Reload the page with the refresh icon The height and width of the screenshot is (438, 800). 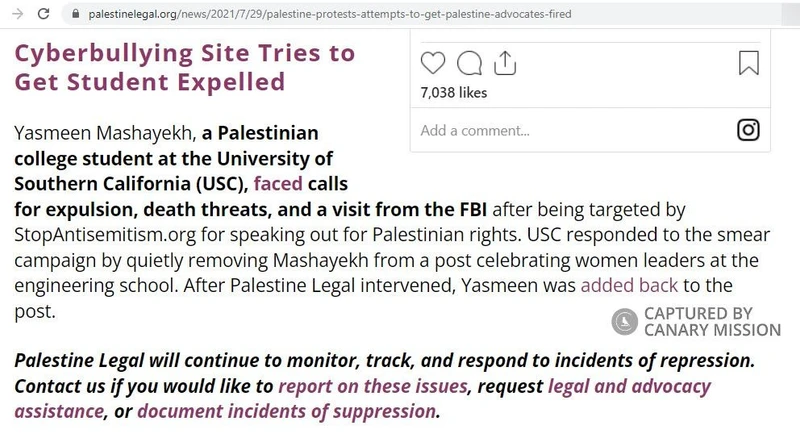click(44, 15)
